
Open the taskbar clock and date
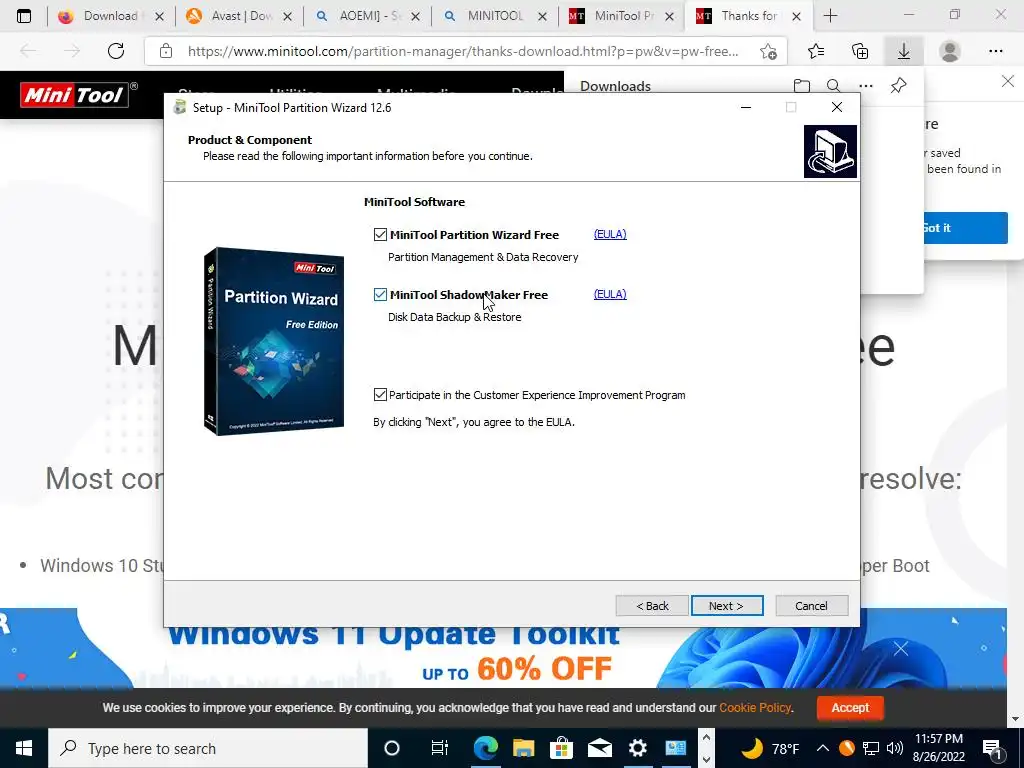click(x=938, y=748)
